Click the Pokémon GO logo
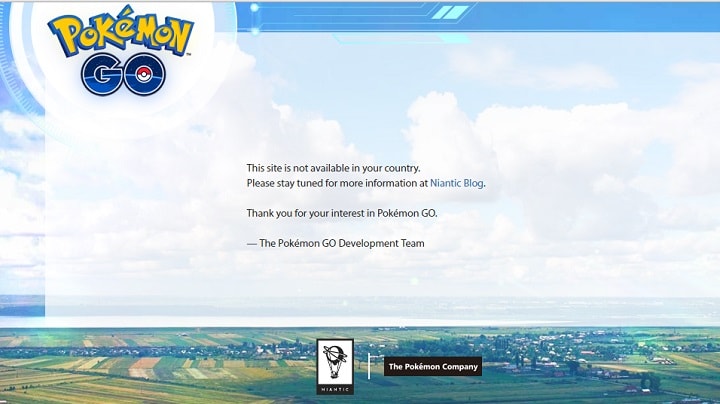This screenshot has height=404, width=720. tap(122, 56)
